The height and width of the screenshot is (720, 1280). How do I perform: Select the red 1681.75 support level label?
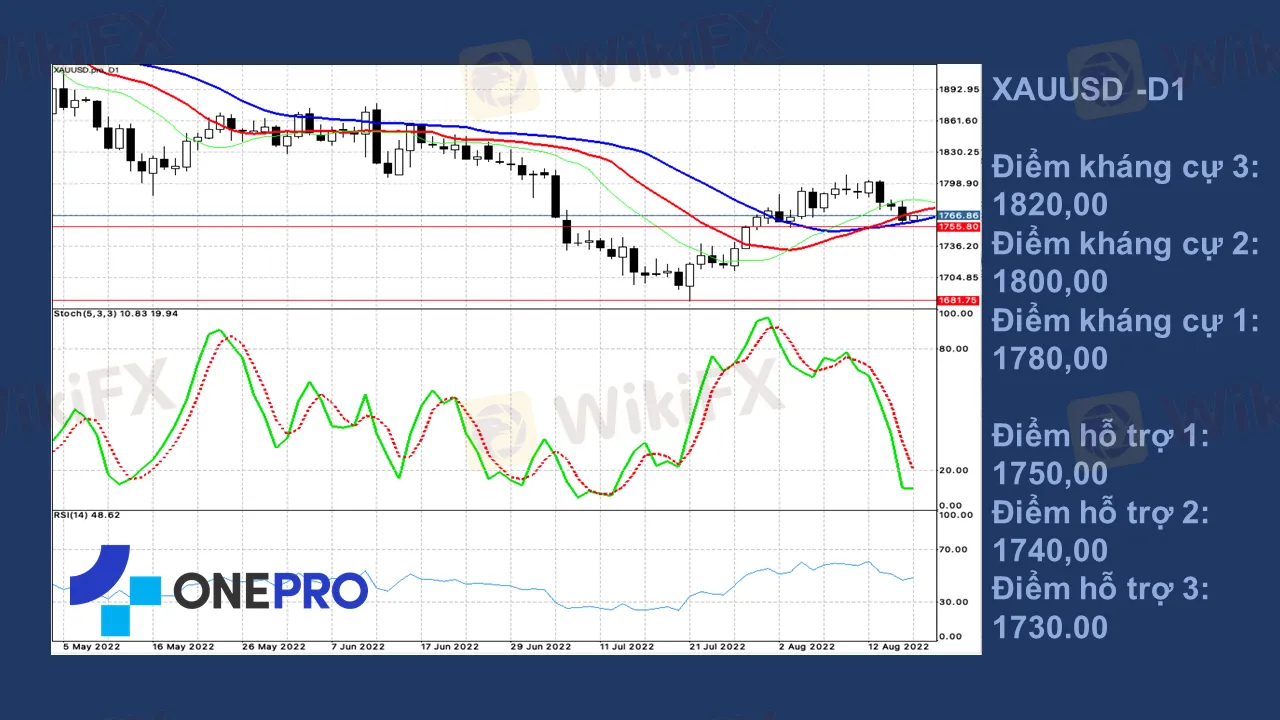958,300
